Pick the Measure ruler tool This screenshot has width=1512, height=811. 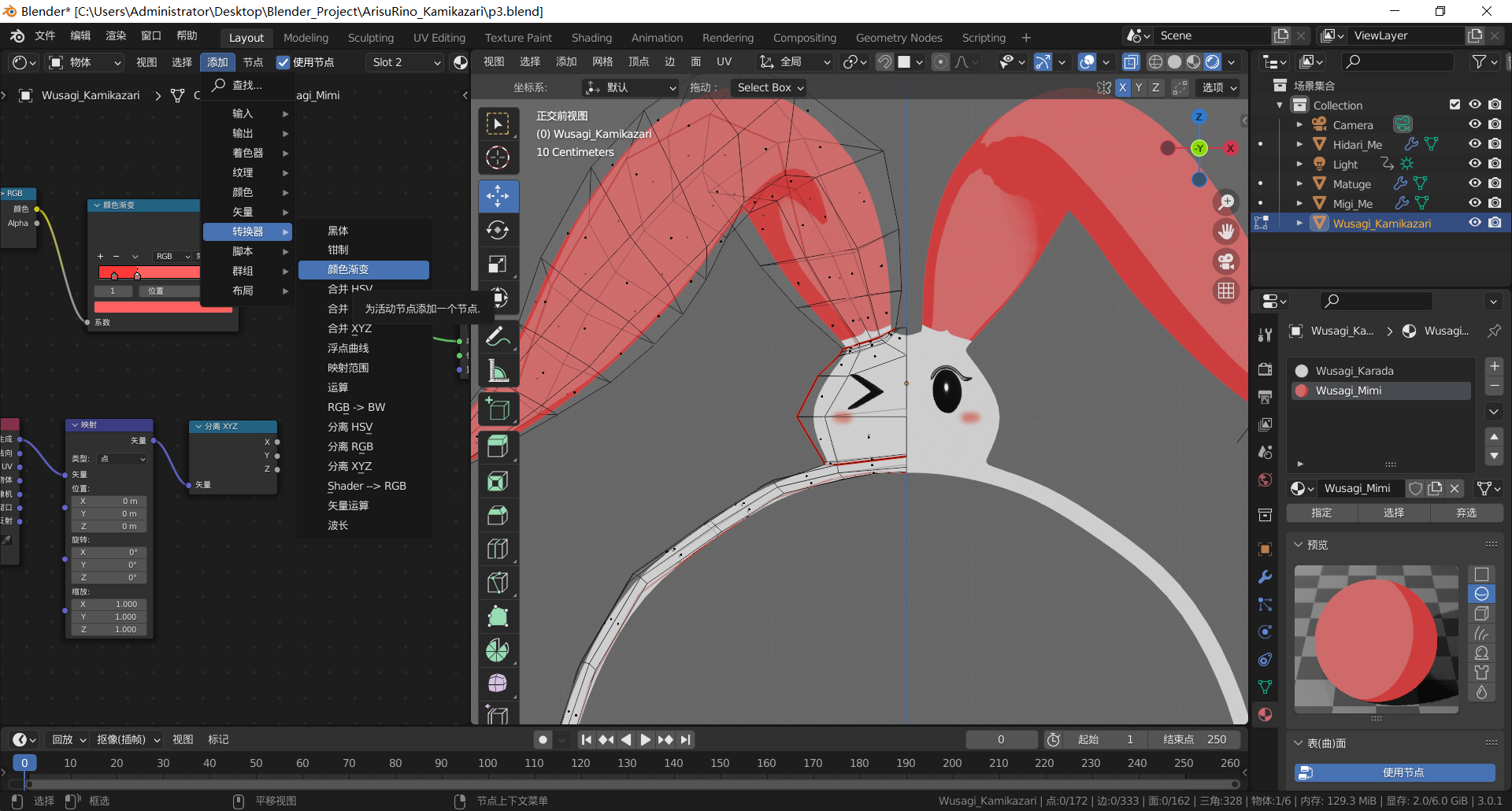click(x=498, y=371)
